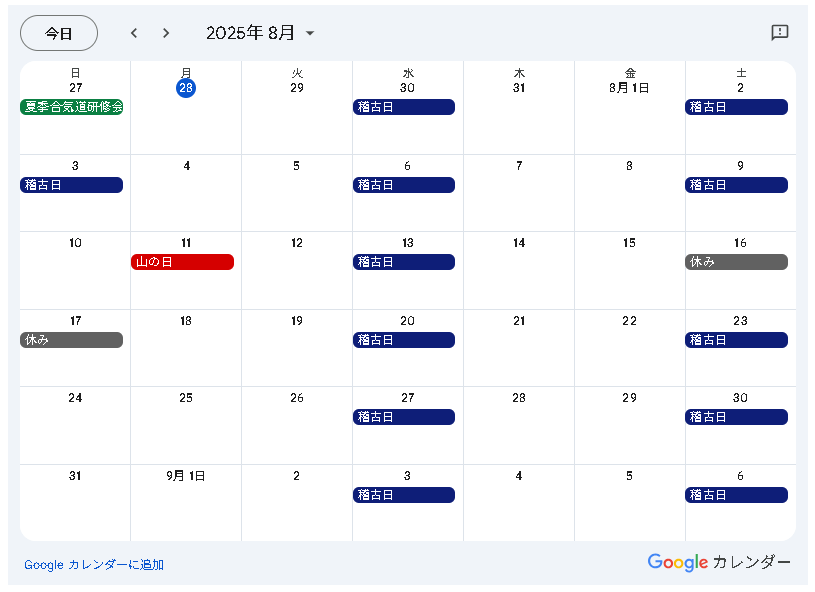Open the red 山の日 holiday event

coord(182,262)
